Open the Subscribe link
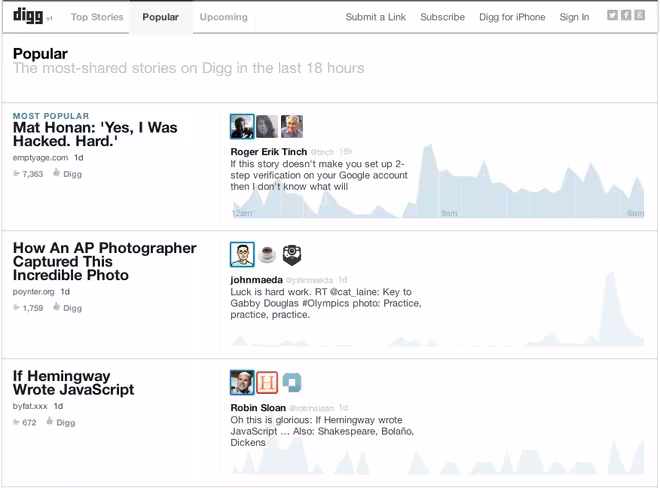The width and height of the screenshot is (660, 488). tap(442, 17)
